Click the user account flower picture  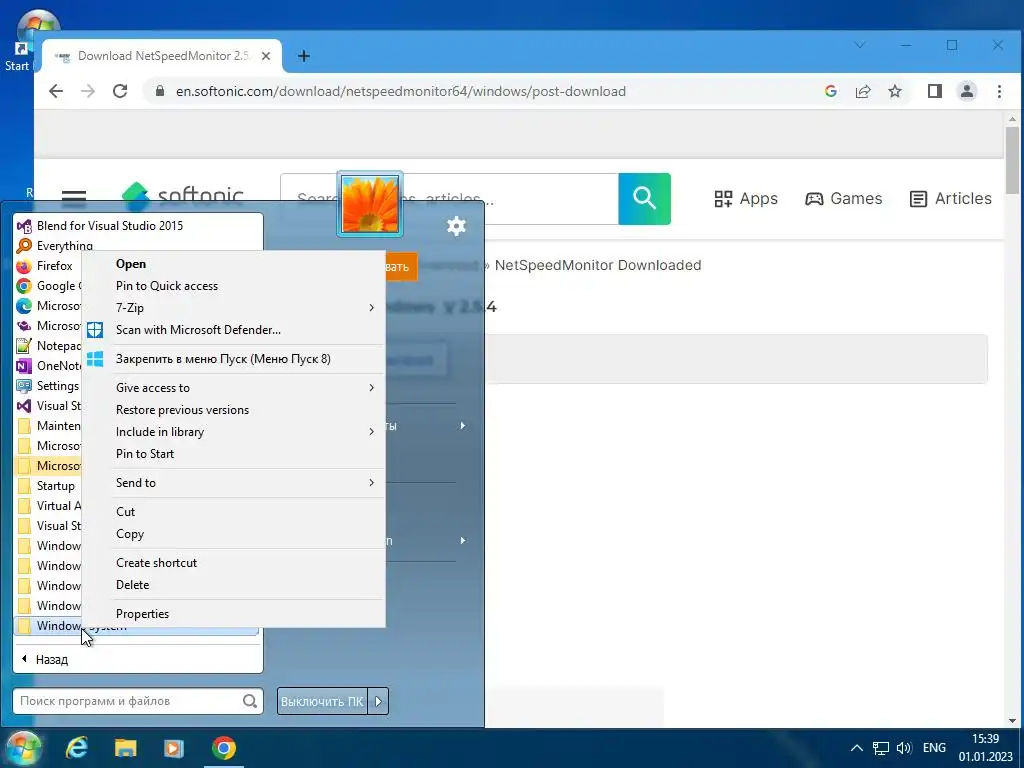pos(370,204)
